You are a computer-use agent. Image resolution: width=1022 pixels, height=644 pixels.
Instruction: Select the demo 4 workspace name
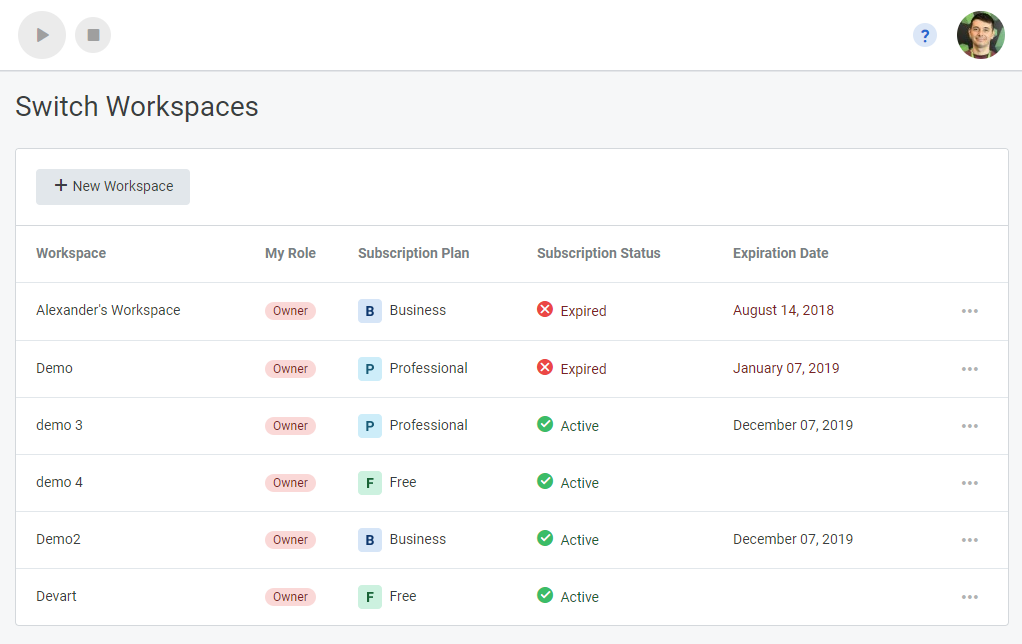(x=59, y=482)
